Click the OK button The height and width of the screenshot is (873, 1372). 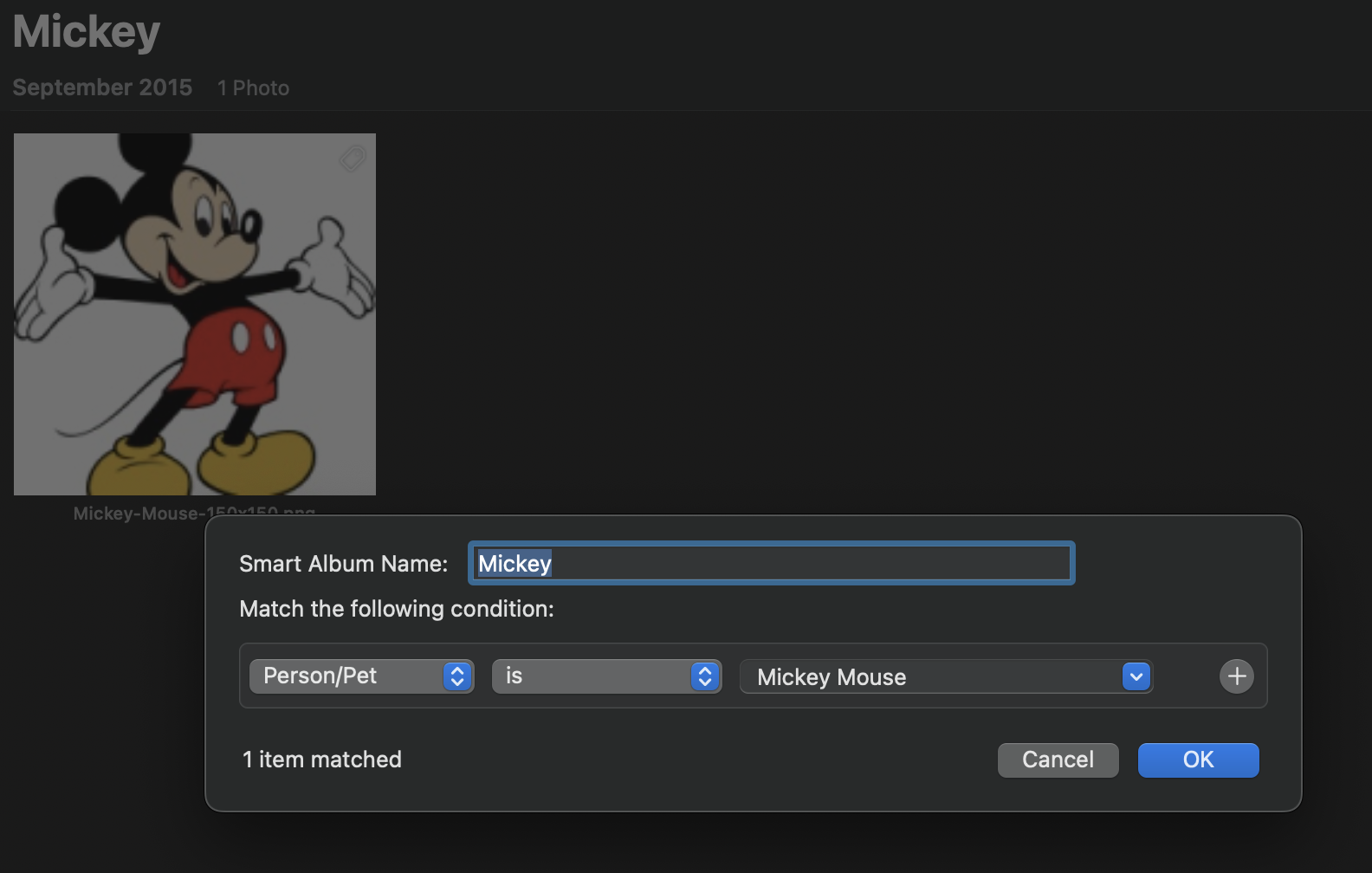tap(1198, 760)
